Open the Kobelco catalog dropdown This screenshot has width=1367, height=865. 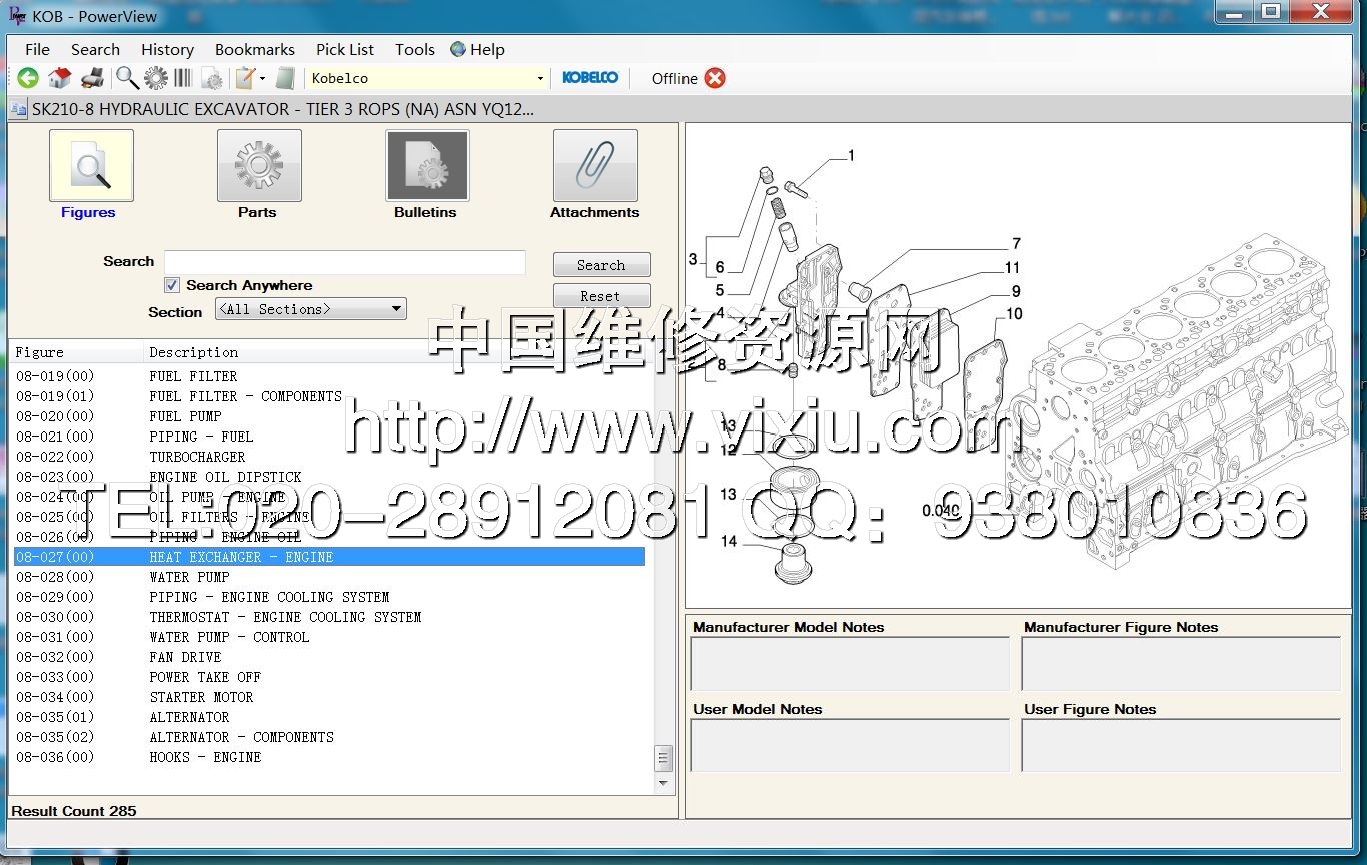(540, 78)
